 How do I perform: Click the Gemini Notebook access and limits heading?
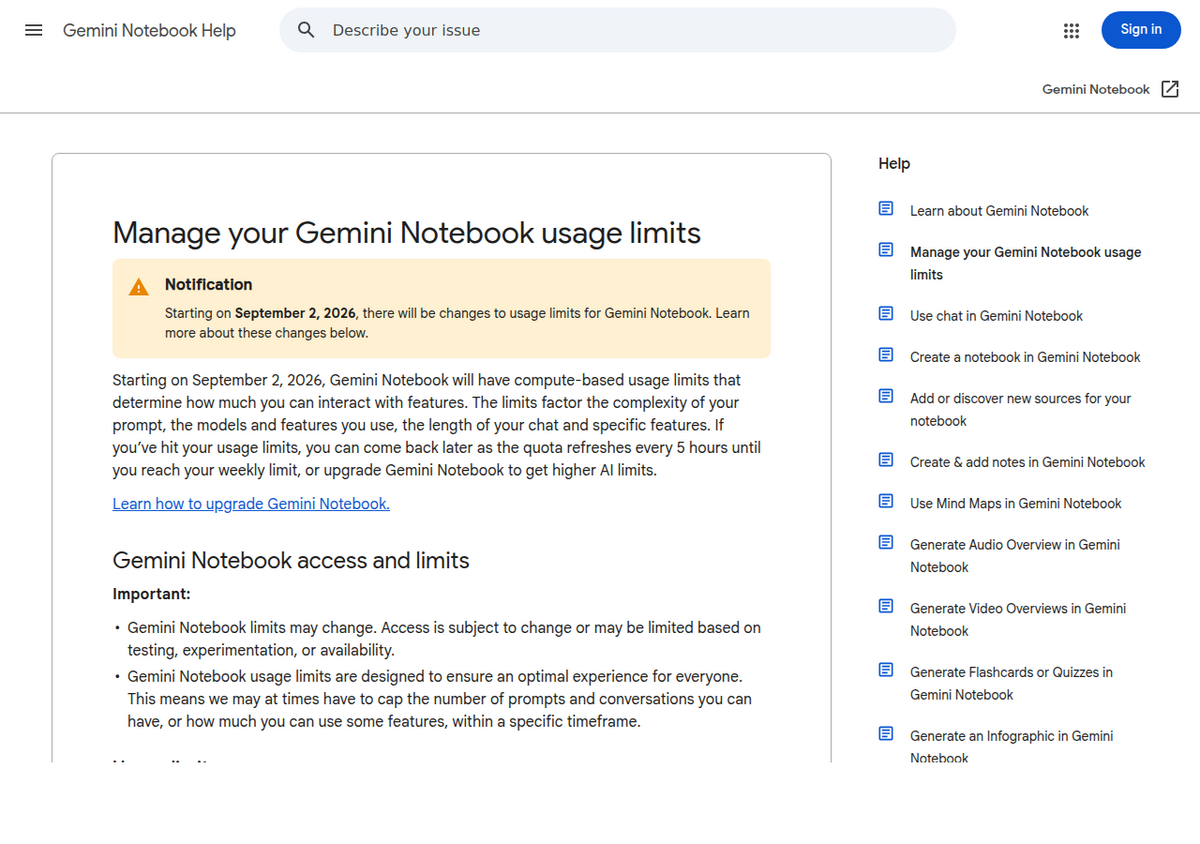(x=291, y=560)
